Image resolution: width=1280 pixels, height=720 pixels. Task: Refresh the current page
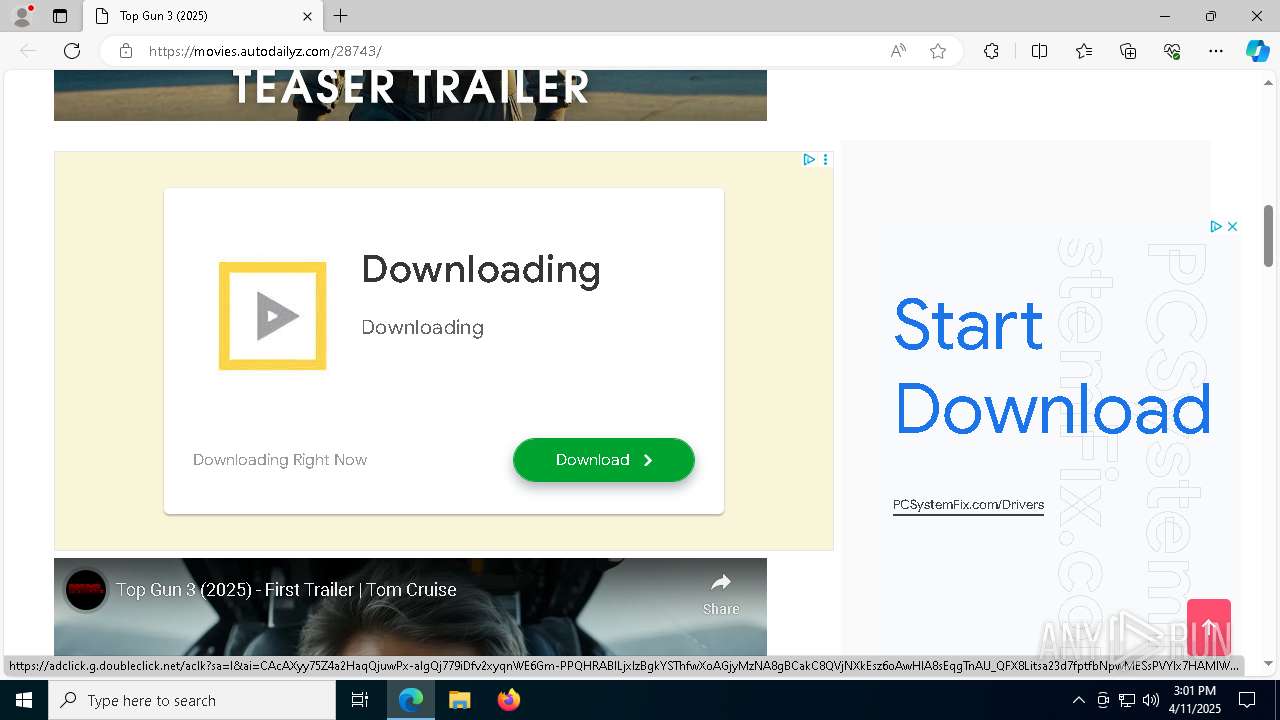[x=72, y=51]
